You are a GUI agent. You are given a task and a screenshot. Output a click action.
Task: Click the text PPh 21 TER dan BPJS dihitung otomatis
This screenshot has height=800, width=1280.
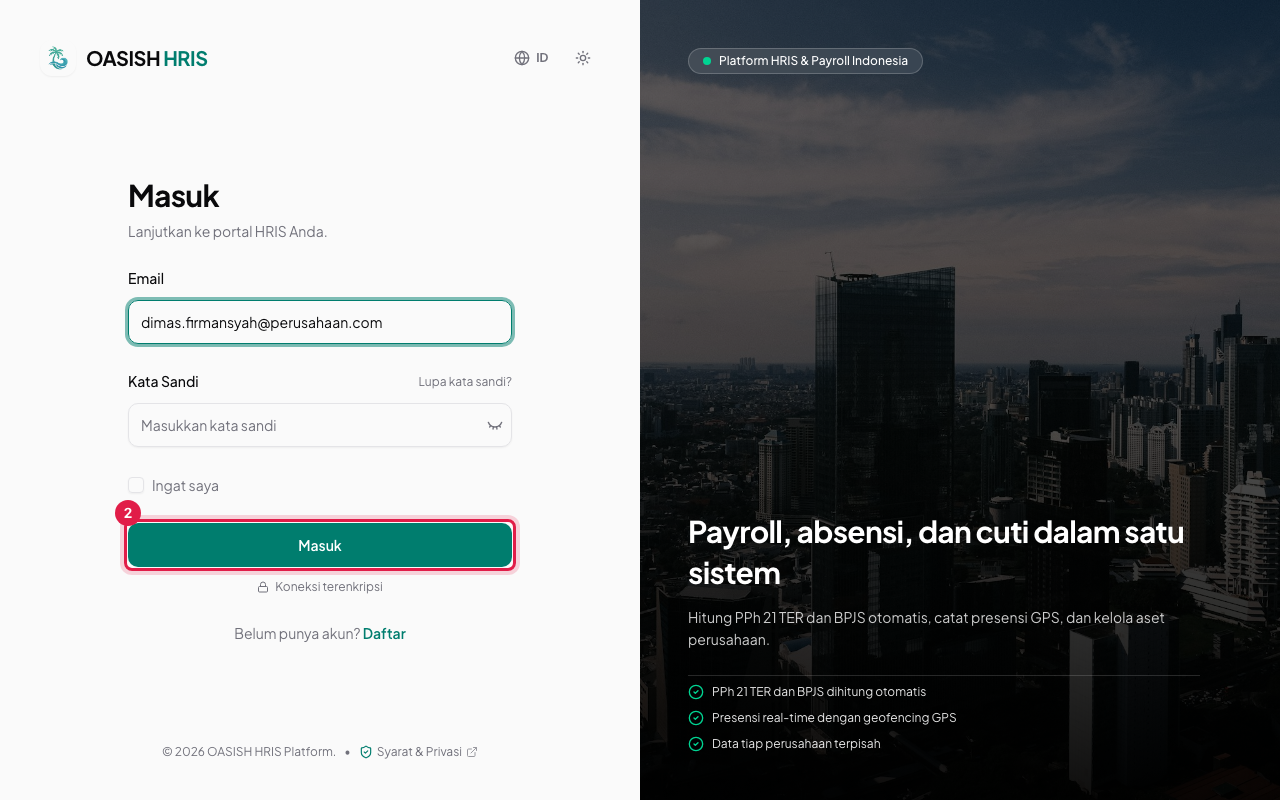[819, 692]
